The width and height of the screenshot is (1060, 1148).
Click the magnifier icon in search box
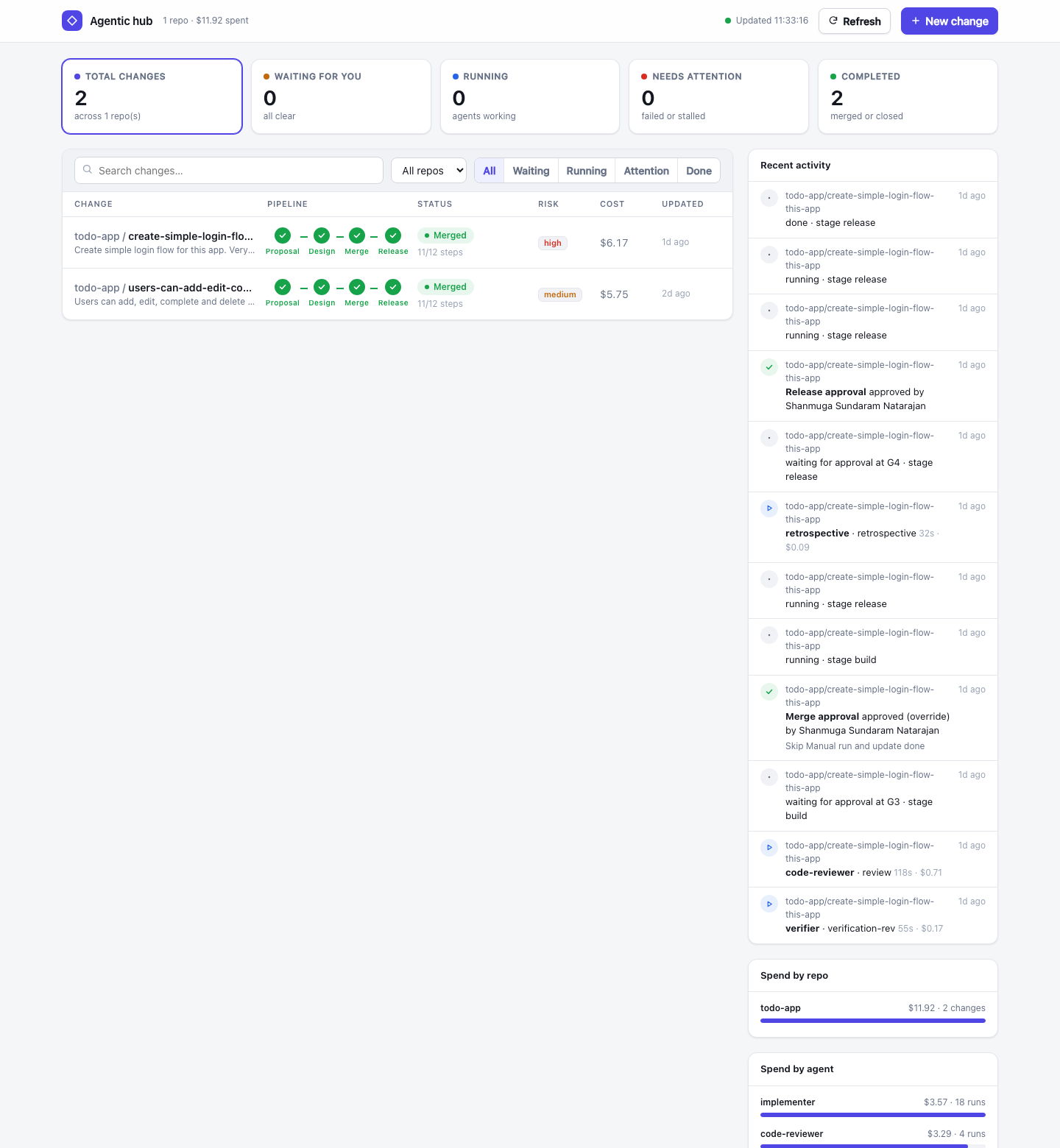point(88,170)
